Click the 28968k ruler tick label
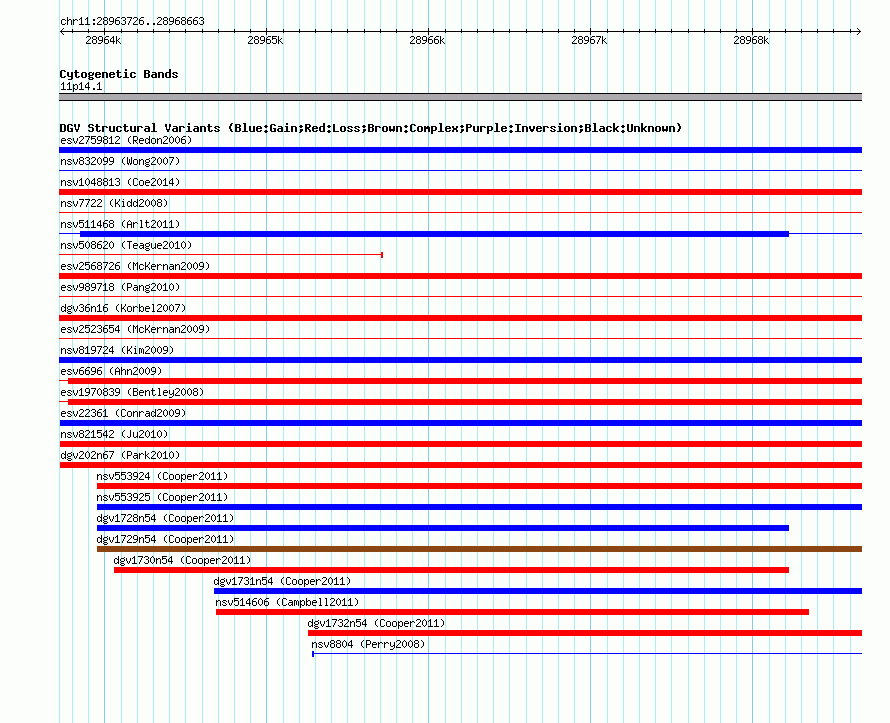 point(751,40)
